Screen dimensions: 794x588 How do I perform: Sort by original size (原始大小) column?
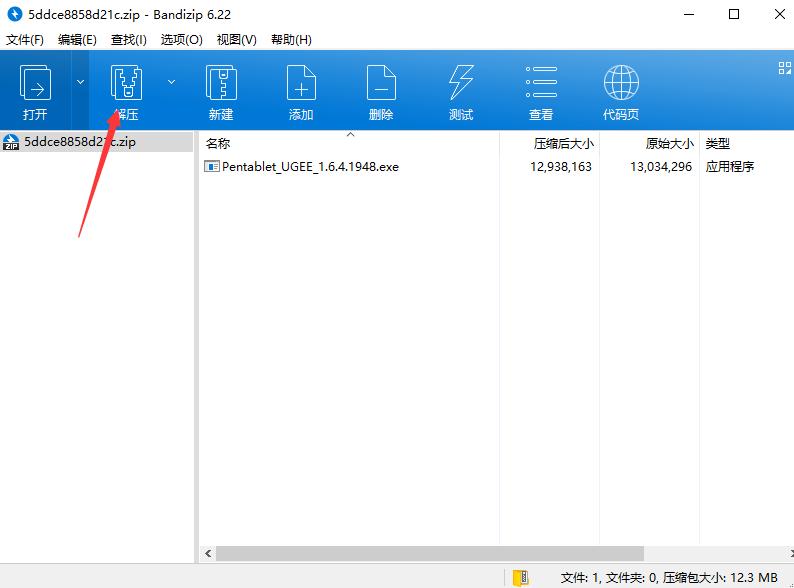tap(669, 144)
